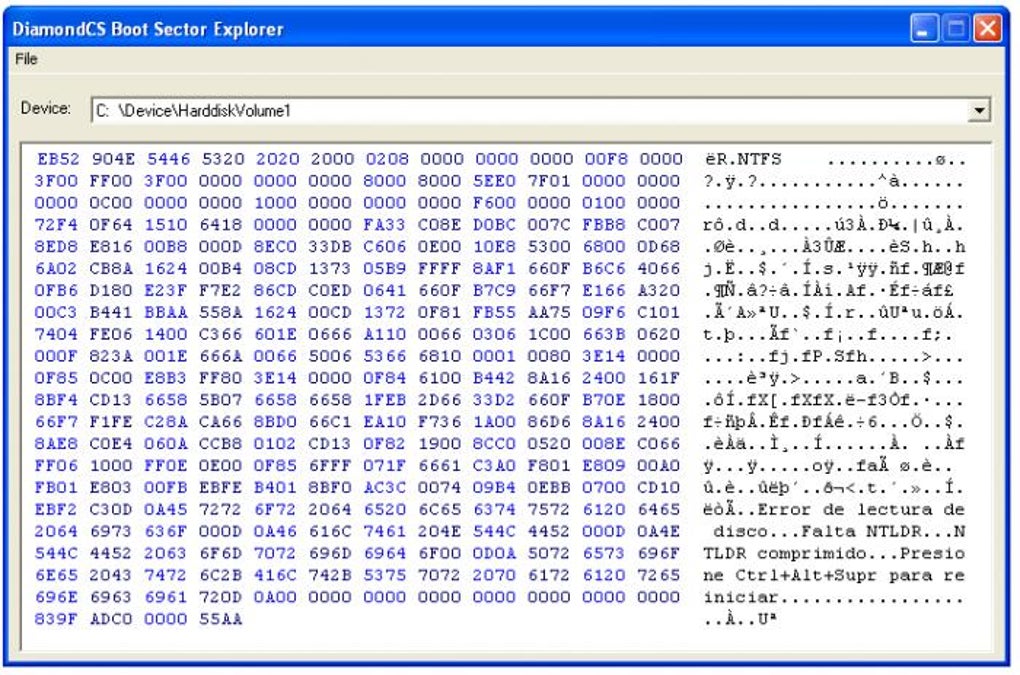Screen dimensions: 1020x675
Task: Click hex value 5EE0
Action: click(x=495, y=181)
